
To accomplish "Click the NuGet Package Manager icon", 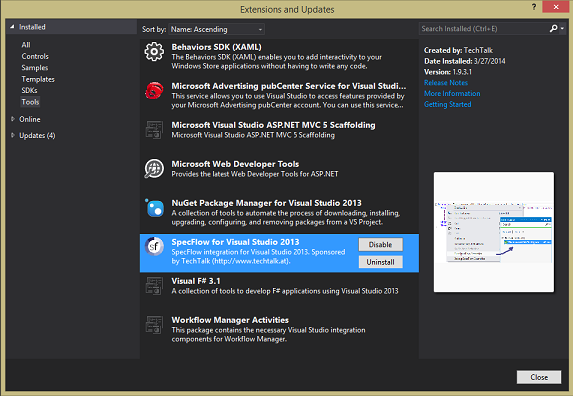I will (x=155, y=208).
